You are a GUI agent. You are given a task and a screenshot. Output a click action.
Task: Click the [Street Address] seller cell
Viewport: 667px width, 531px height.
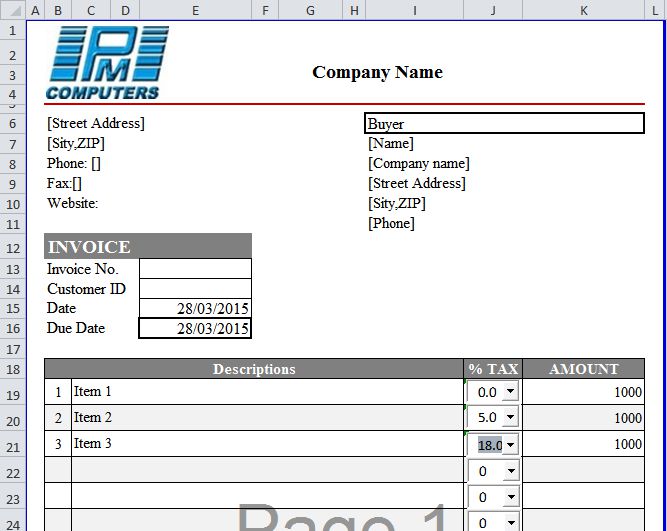click(96, 124)
